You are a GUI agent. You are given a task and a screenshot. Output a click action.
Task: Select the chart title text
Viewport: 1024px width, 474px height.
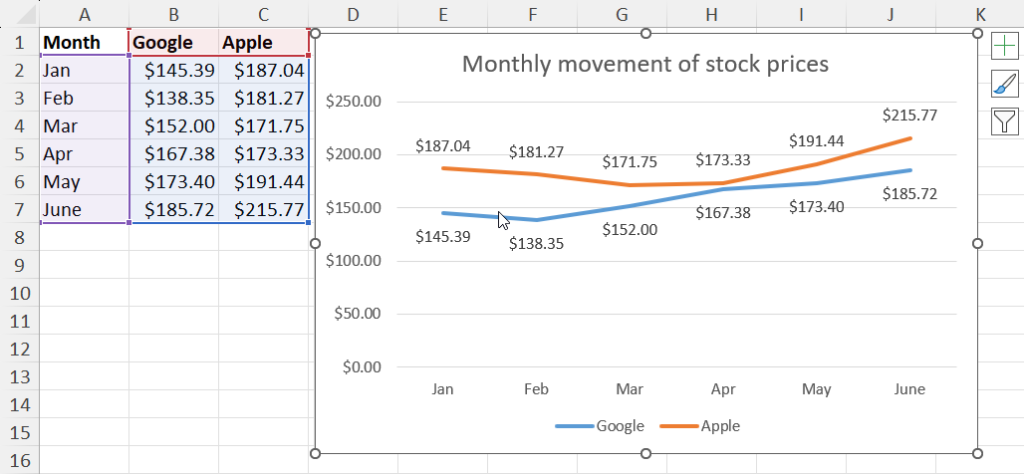[645, 64]
